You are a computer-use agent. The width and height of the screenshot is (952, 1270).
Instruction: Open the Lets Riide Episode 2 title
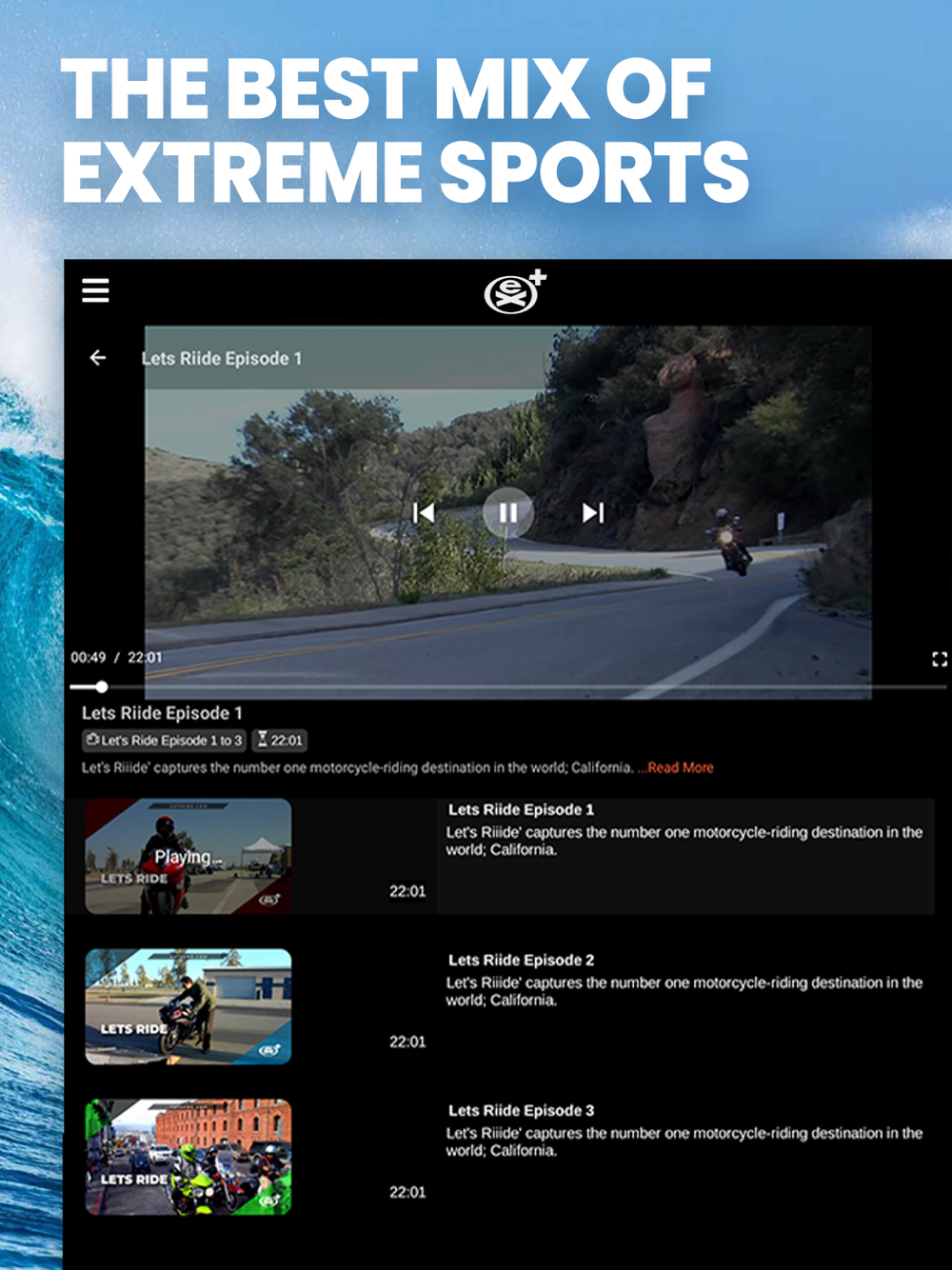(521, 960)
